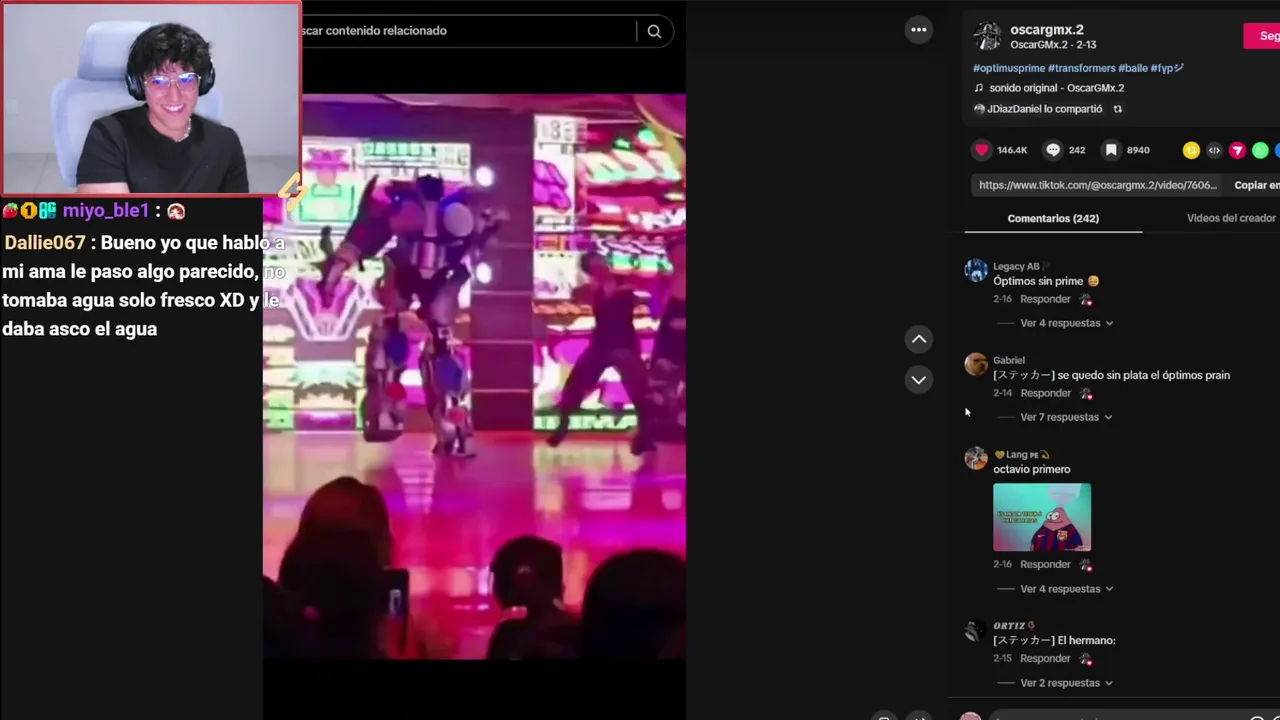This screenshot has width=1280, height=720.
Task: Click Responder on Lang's comment
Action: 1045,564
